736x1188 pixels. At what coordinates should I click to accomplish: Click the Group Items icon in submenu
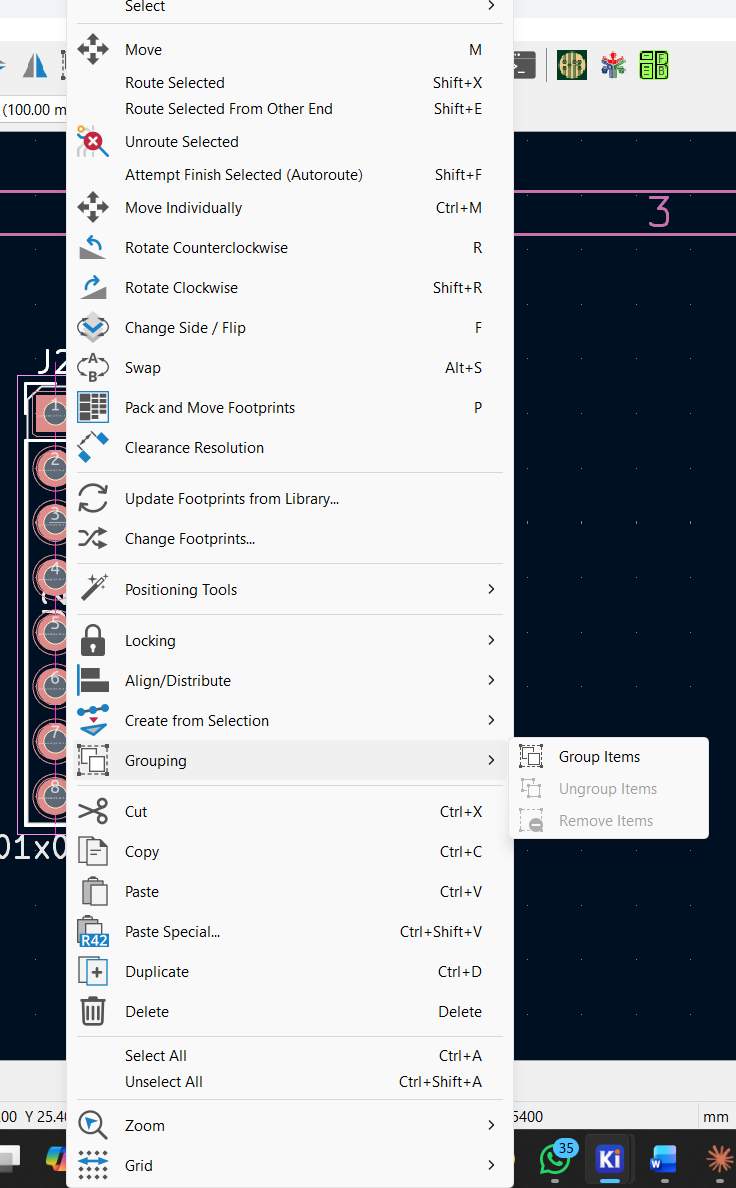[531, 757]
